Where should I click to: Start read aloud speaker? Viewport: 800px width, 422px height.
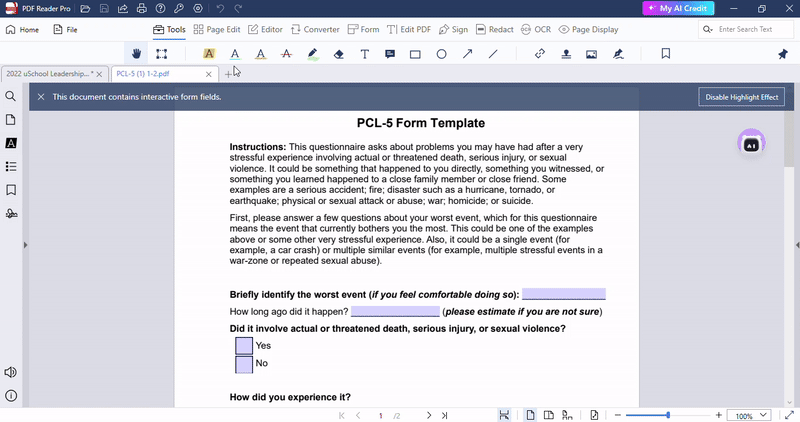[11, 372]
